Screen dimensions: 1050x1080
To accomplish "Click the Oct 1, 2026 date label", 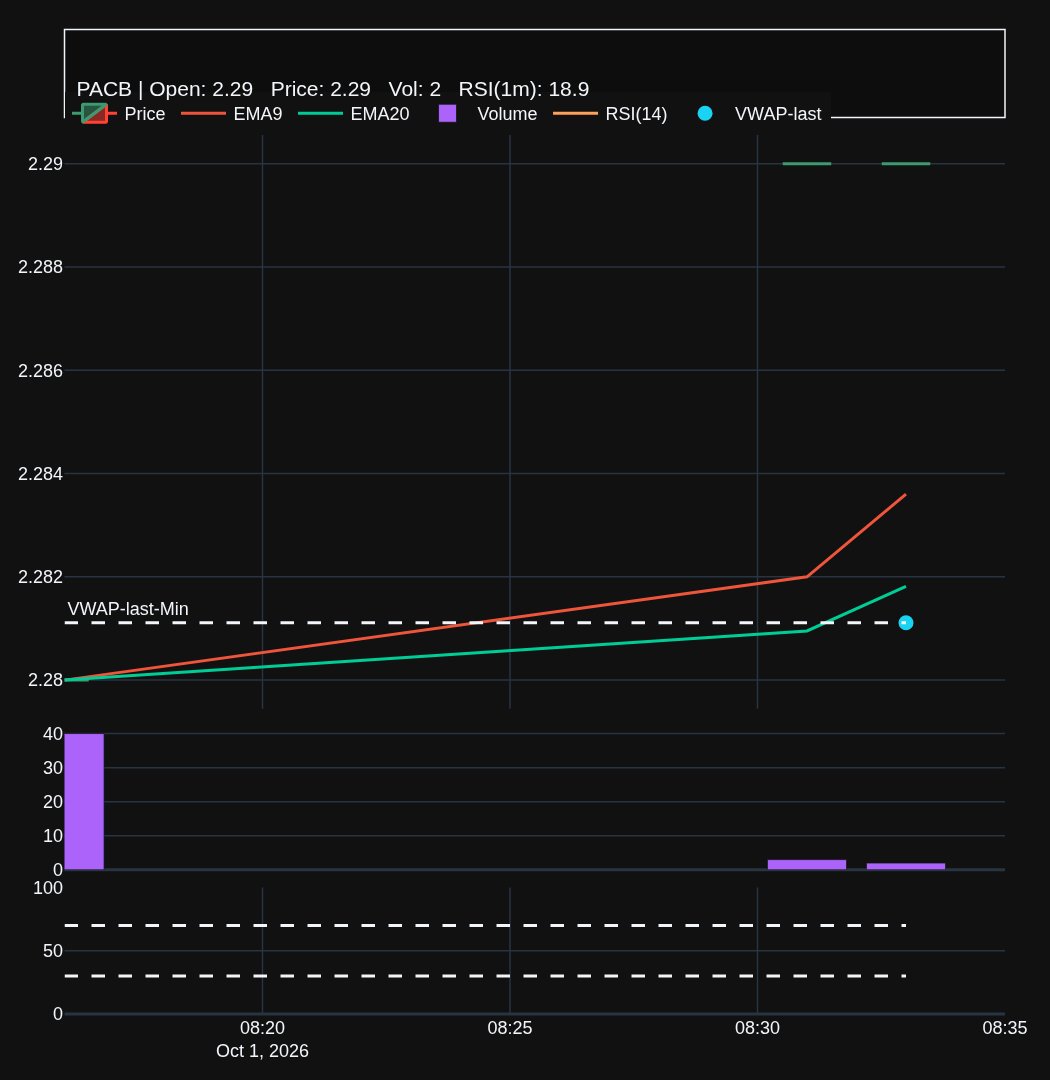I will click(x=262, y=1050).
